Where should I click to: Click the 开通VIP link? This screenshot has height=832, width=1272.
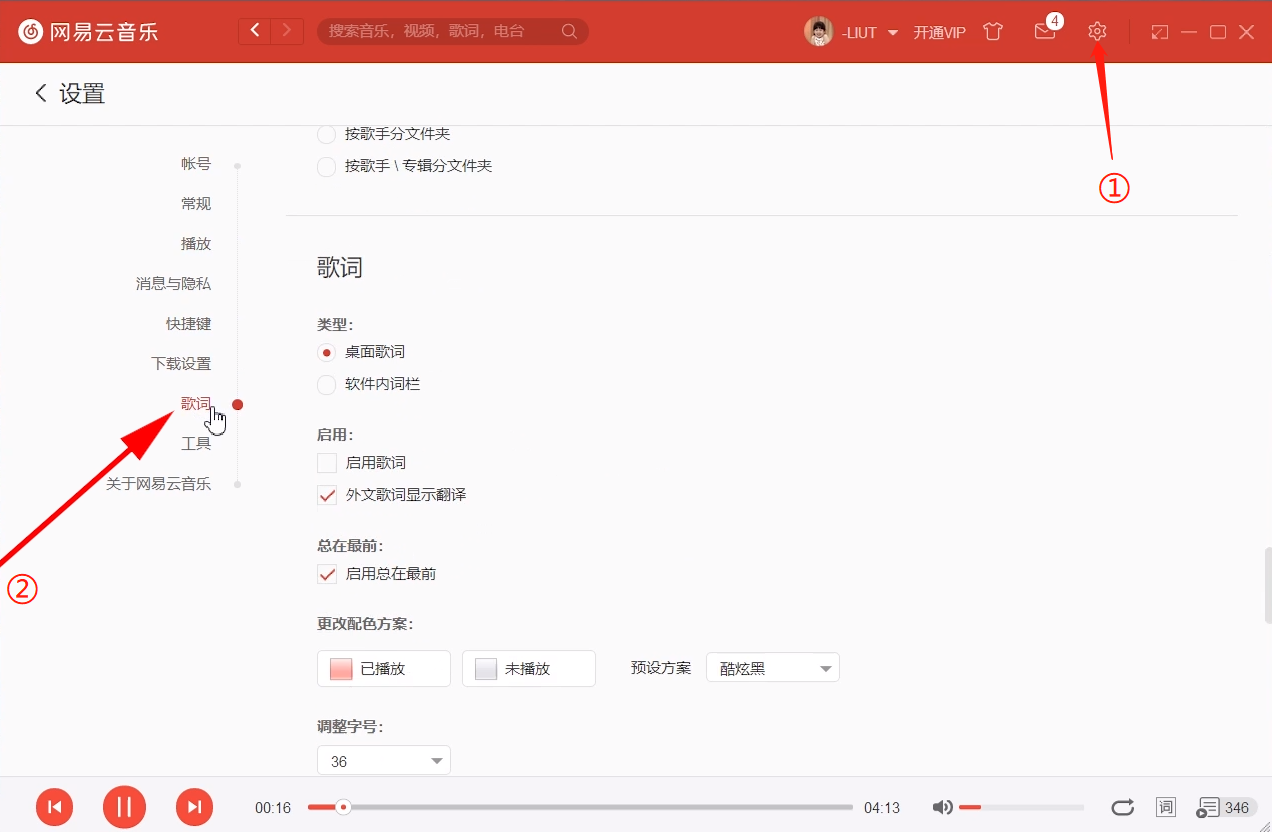click(938, 32)
